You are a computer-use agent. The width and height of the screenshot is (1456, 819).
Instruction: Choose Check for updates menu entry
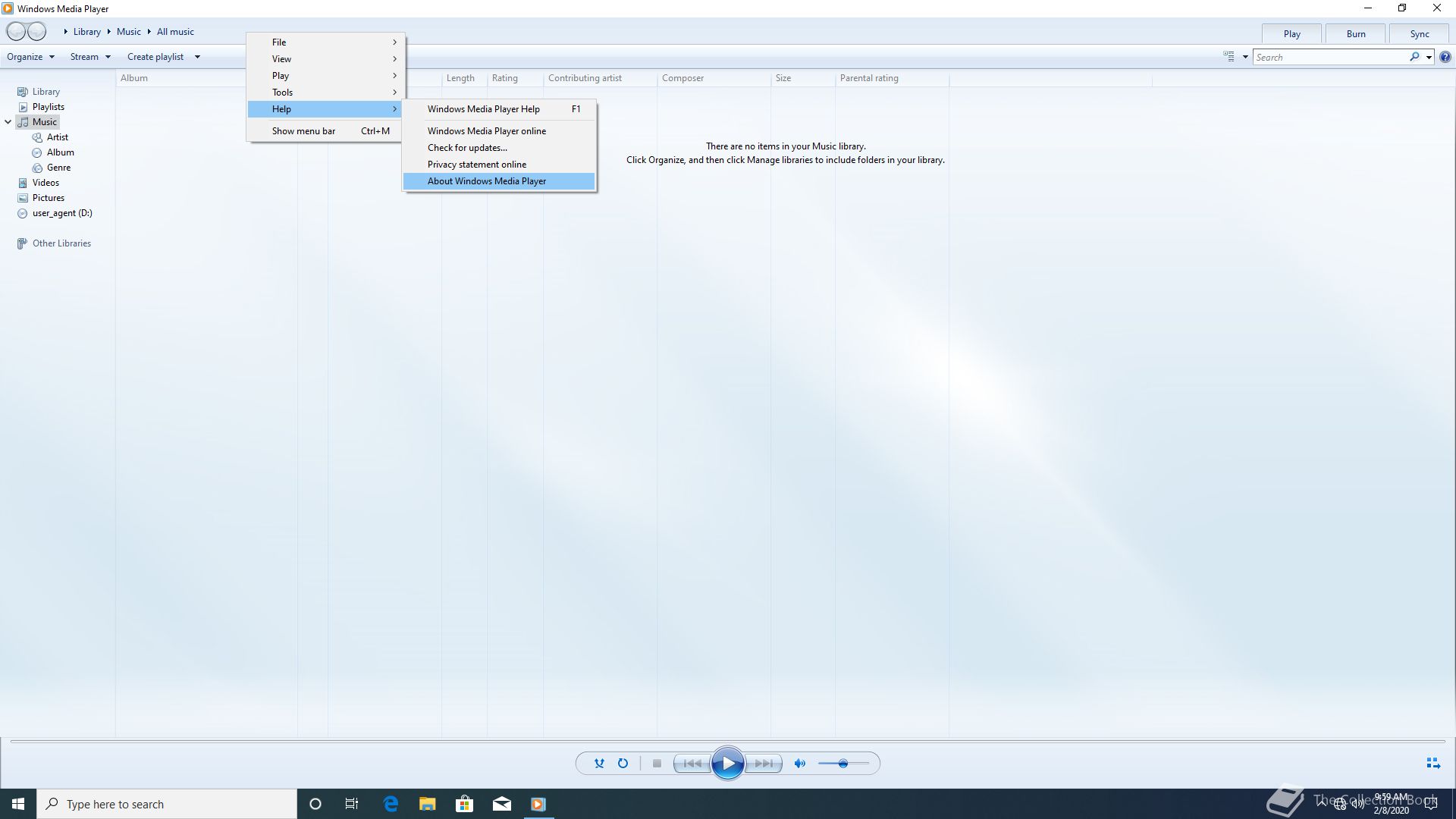click(x=467, y=148)
